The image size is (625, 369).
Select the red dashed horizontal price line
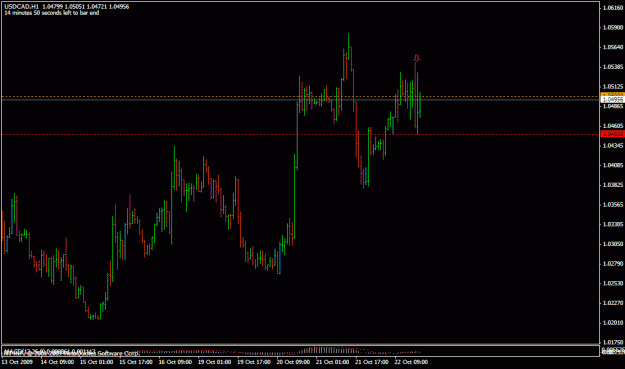[301, 134]
